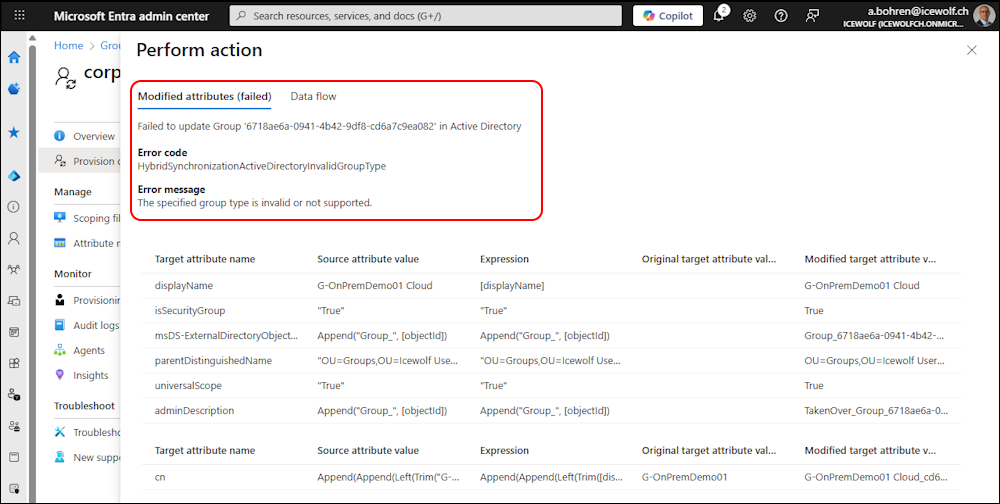Open the feedback icon in header
This screenshot has height=504, width=1000.
812,16
